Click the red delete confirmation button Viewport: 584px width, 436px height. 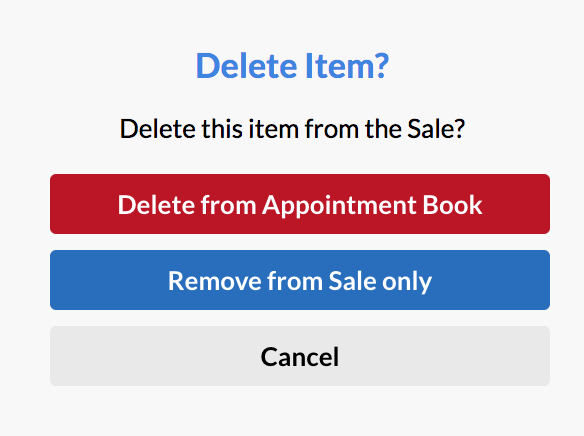coord(300,204)
